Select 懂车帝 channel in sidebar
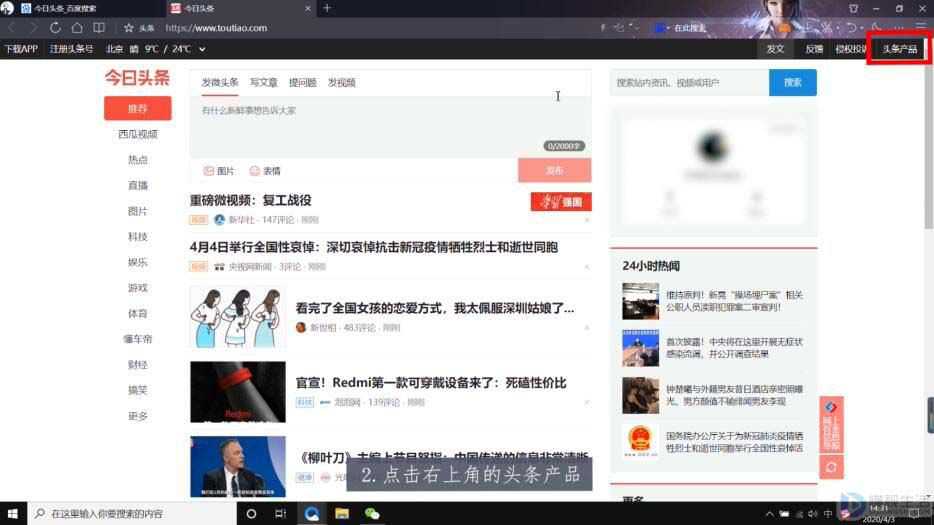 coord(138,339)
